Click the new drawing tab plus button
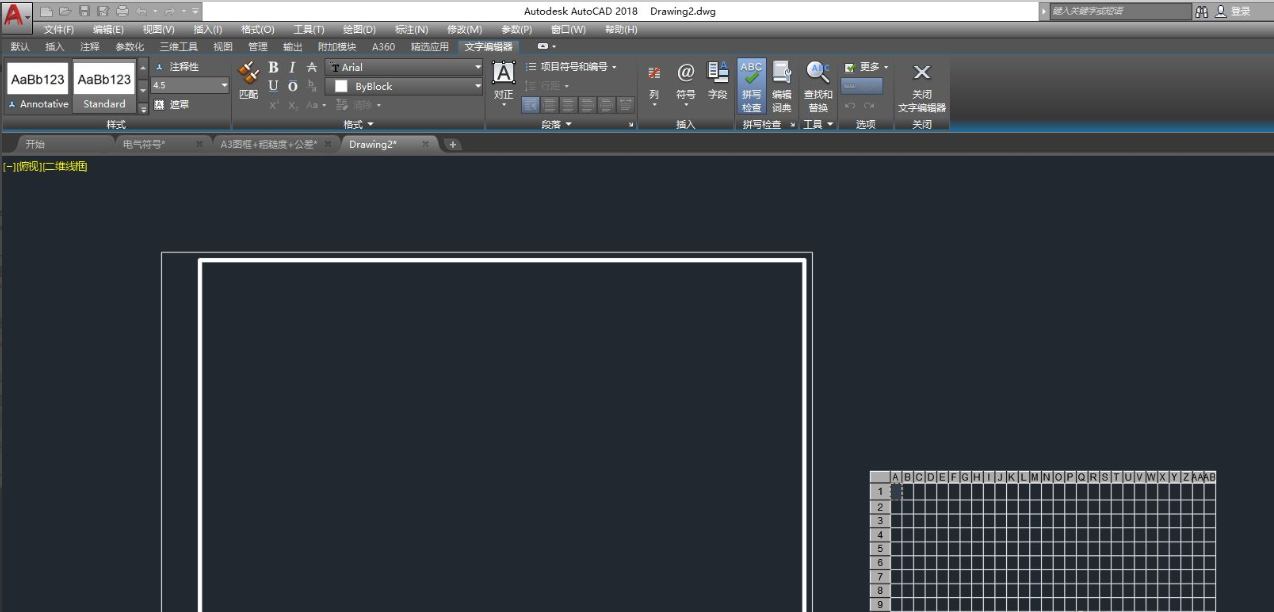1274x612 pixels. [452, 144]
